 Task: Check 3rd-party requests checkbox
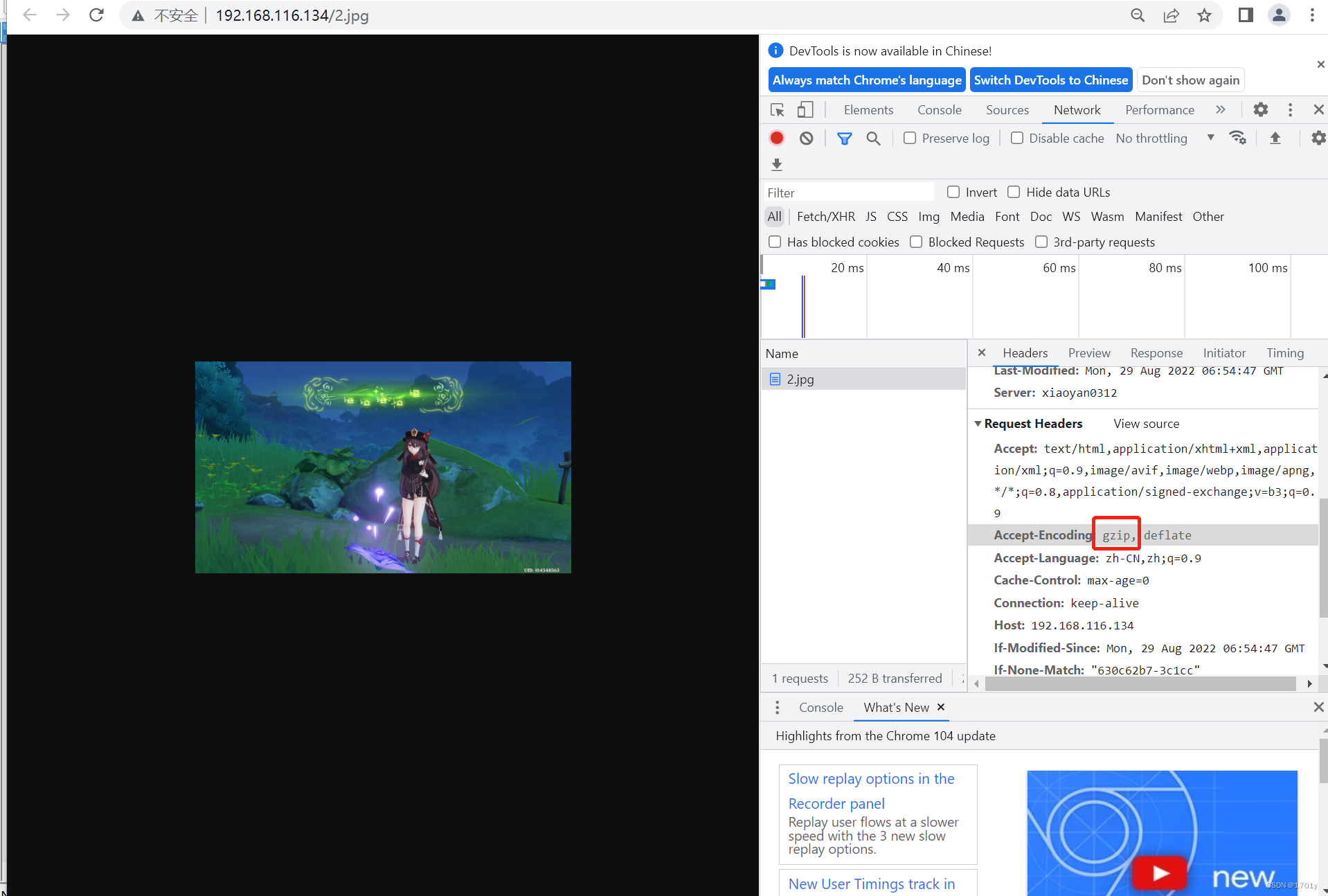pos(1041,242)
